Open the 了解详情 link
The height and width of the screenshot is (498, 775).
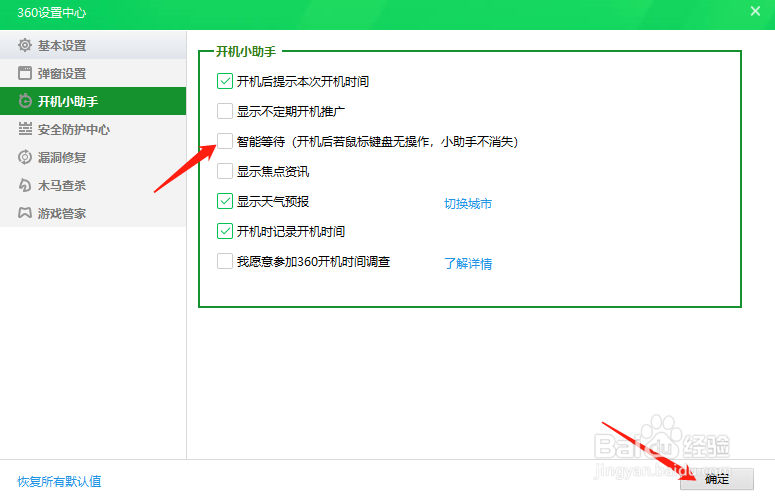click(468, 263)
